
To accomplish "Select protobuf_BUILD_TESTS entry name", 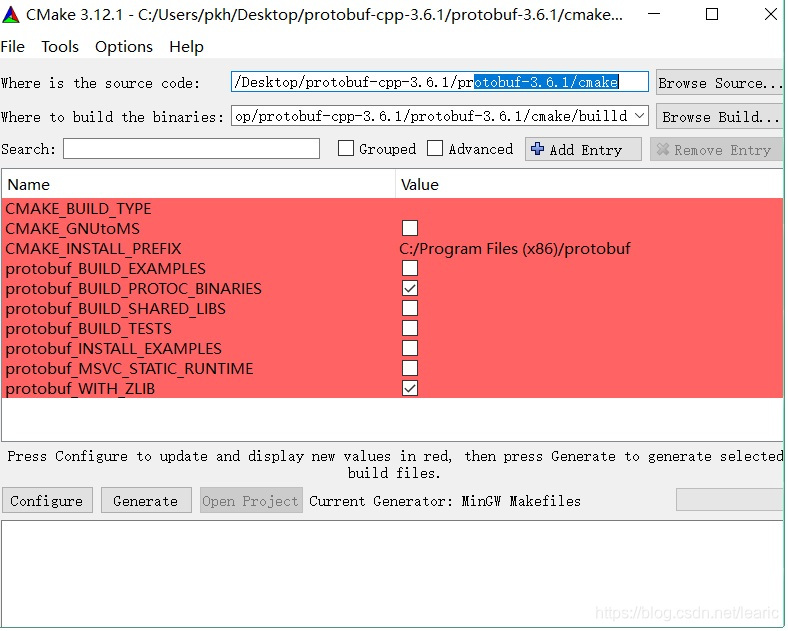I will [x=89, y=330].
